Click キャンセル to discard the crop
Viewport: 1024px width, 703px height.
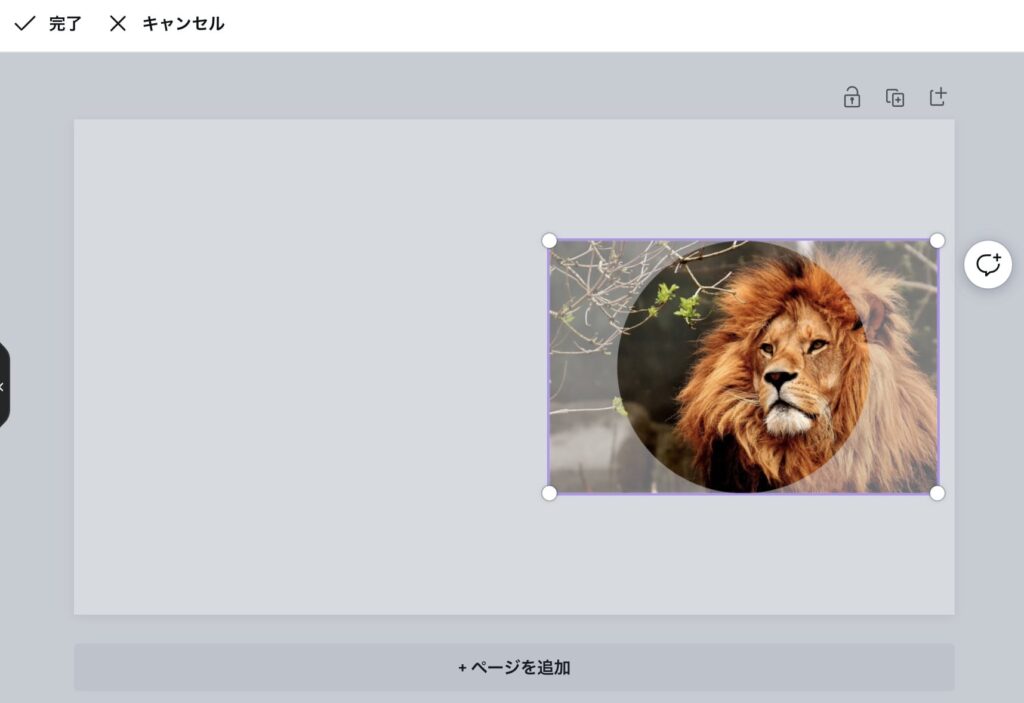[x=167, y=24]
